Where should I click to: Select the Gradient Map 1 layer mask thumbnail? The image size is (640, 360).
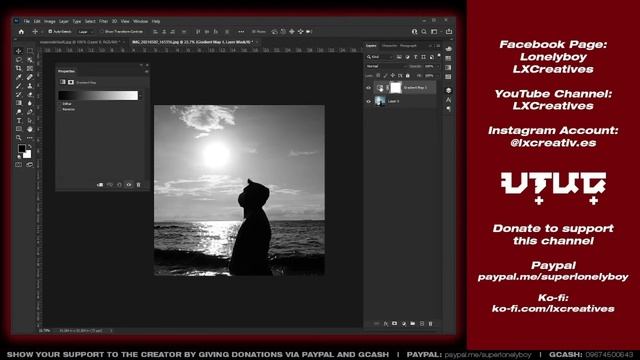(396, 88)
